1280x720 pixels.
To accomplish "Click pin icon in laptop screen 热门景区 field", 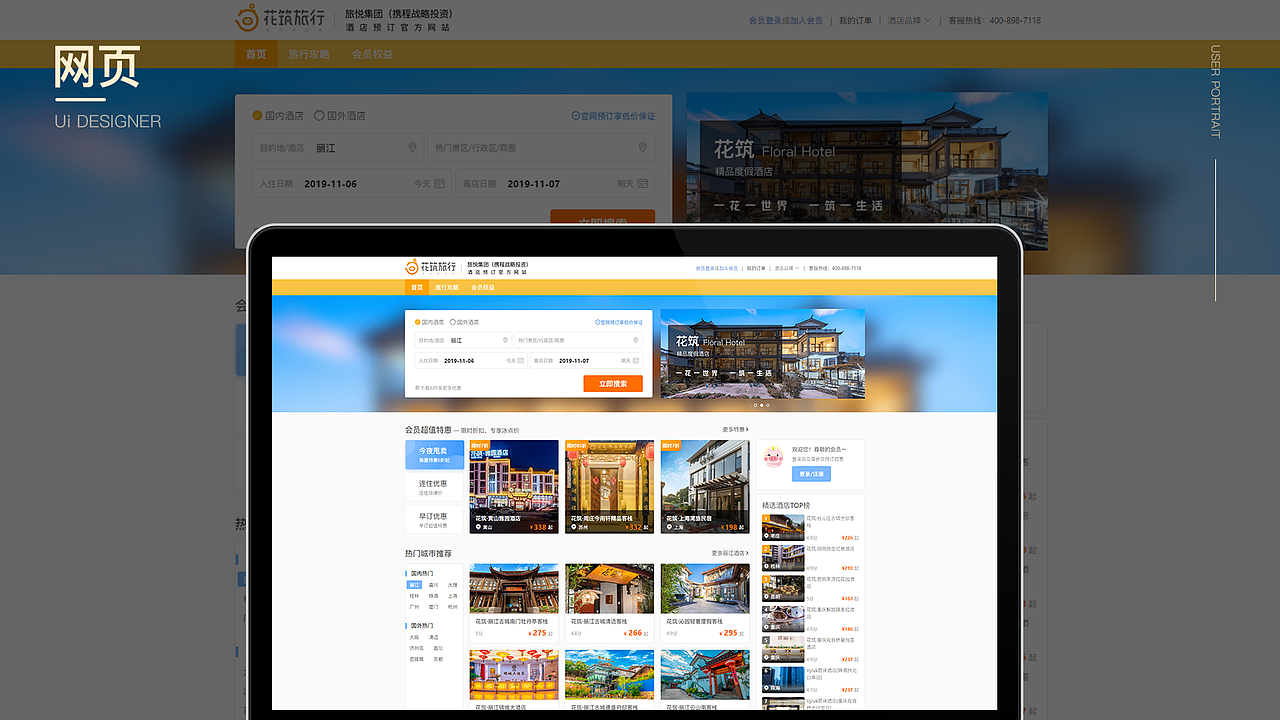I will 635,340.
